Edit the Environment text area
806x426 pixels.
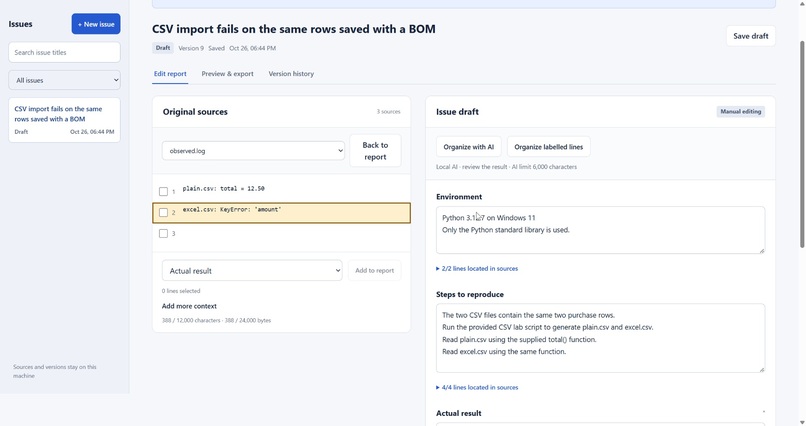tap(600, 230)
